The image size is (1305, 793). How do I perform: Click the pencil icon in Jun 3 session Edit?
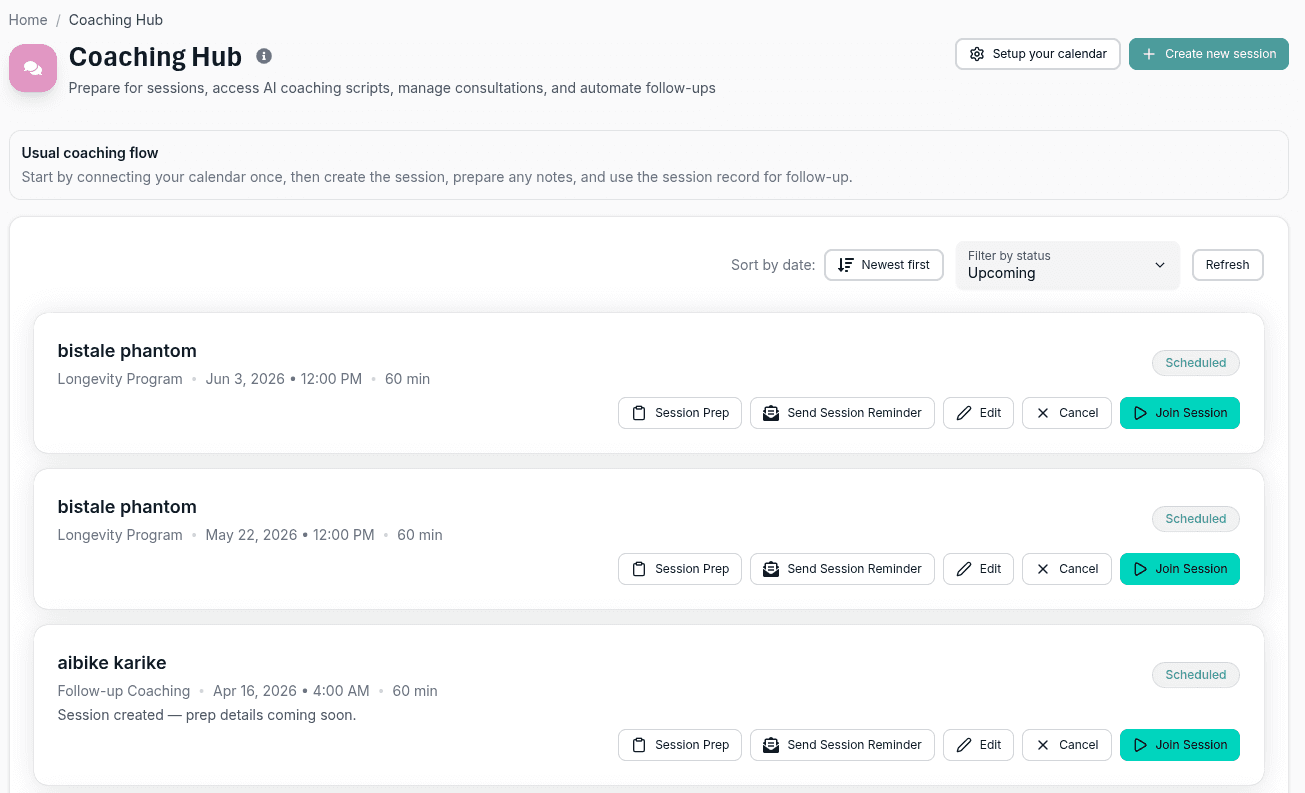pos(964,413)
